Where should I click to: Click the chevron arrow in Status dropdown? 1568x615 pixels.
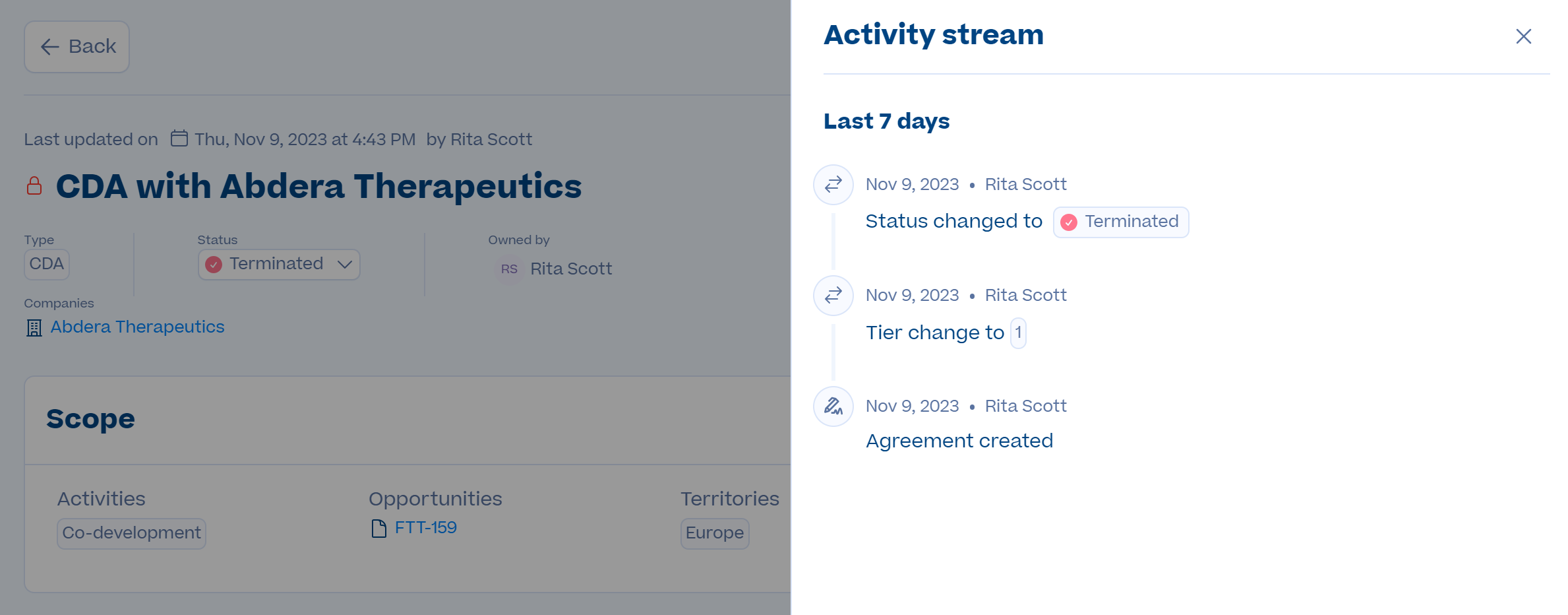344,265
